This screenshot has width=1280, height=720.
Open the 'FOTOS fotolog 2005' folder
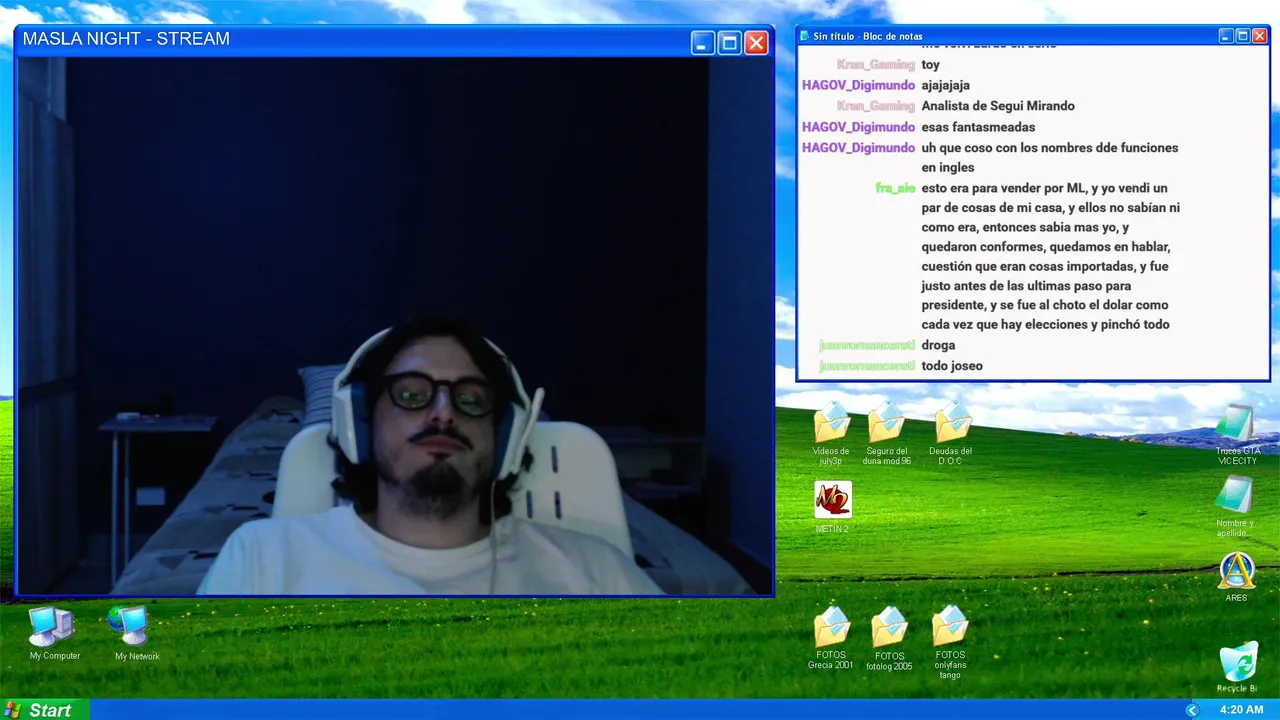(x=889, y=640)
